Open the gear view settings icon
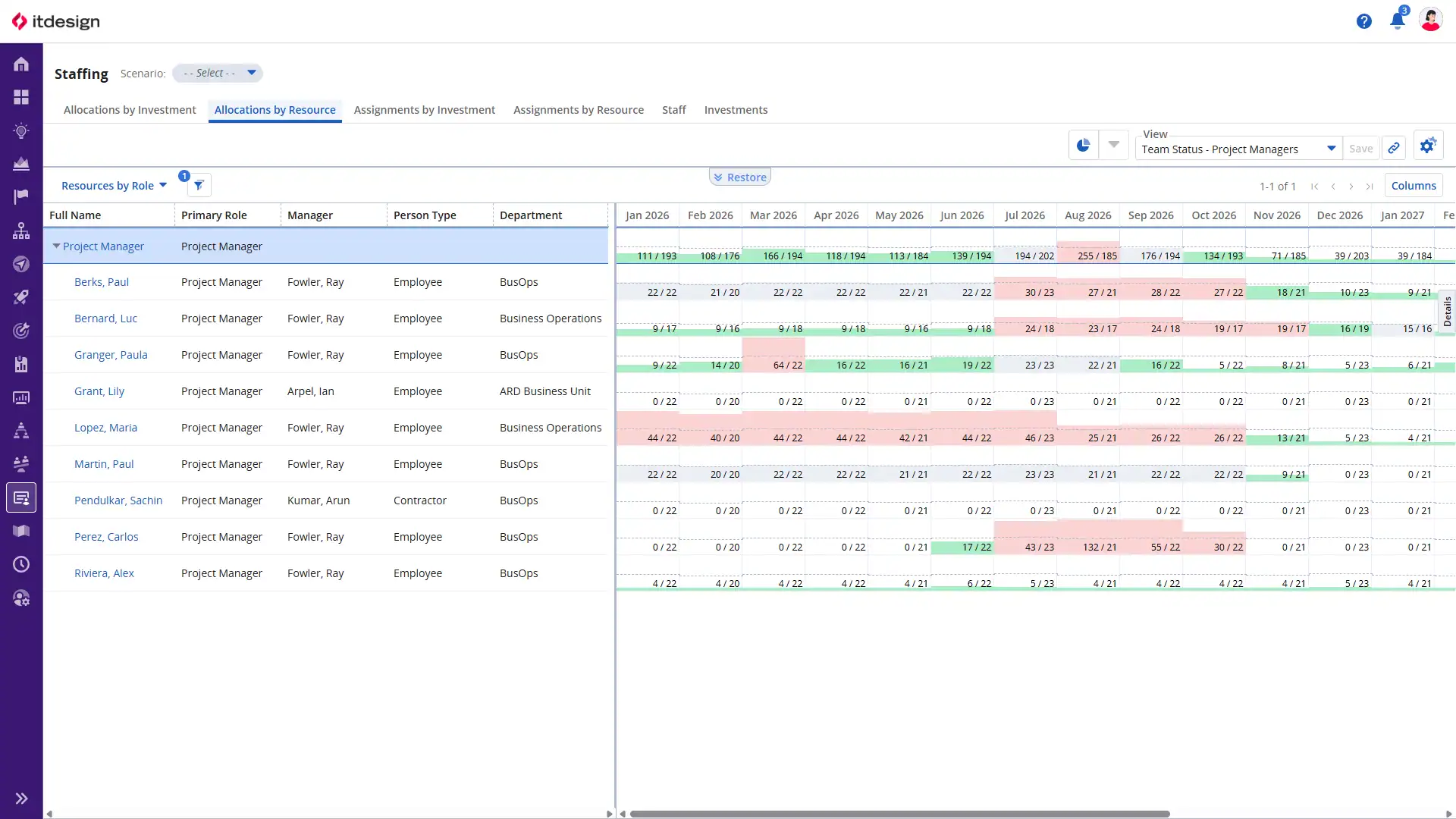1456x819 pixels. pos(1429,145)
